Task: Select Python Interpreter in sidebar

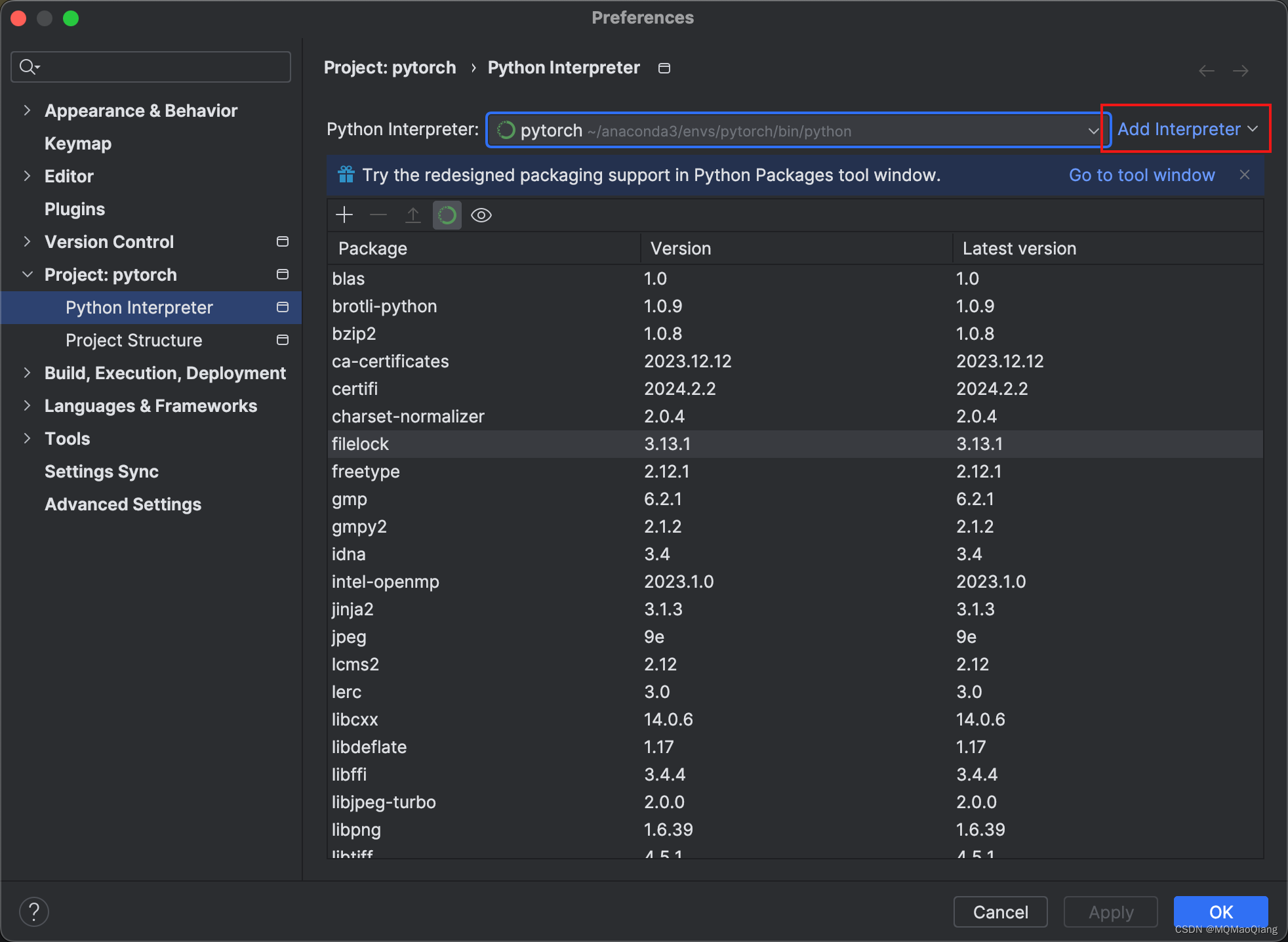Action: tap(151, 308)
